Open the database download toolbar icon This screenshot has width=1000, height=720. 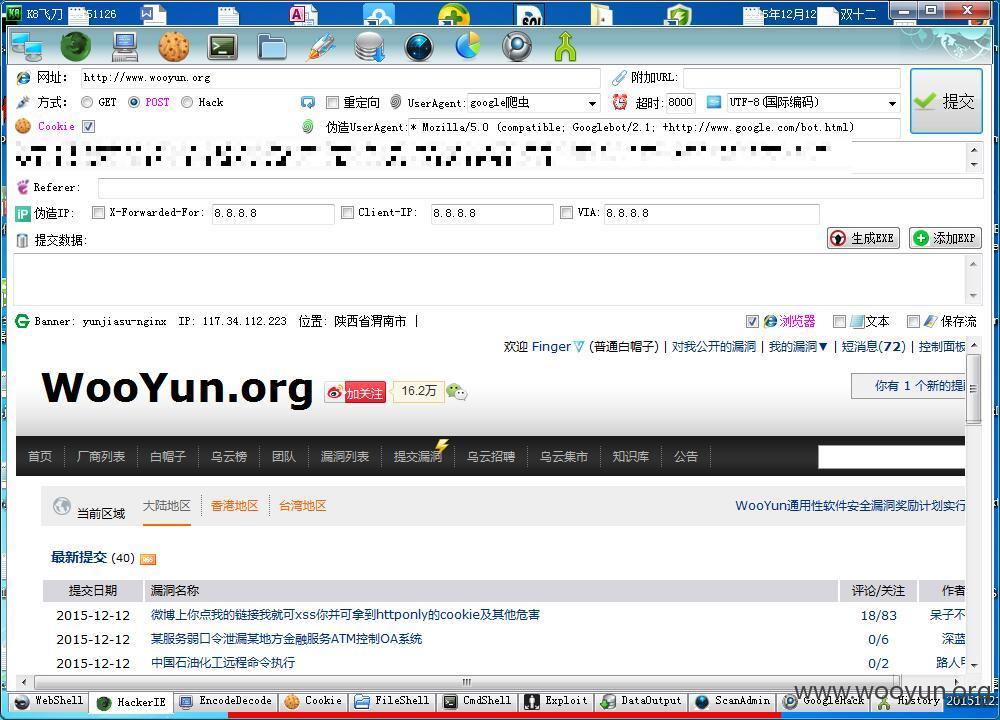tap(369, 47)
